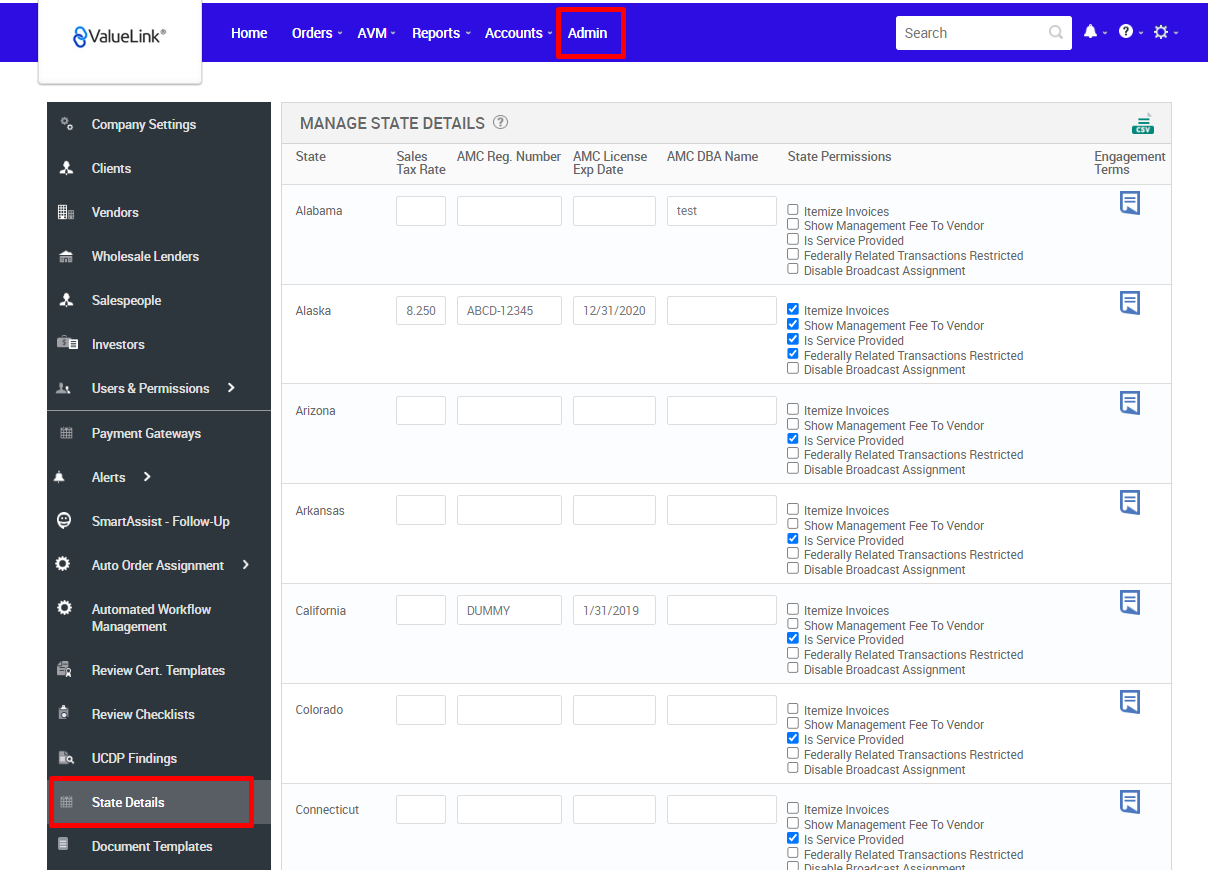Open Engagement Terms for California
The height and width of the screenshot is (870, 1208).
click(1130, 602)
